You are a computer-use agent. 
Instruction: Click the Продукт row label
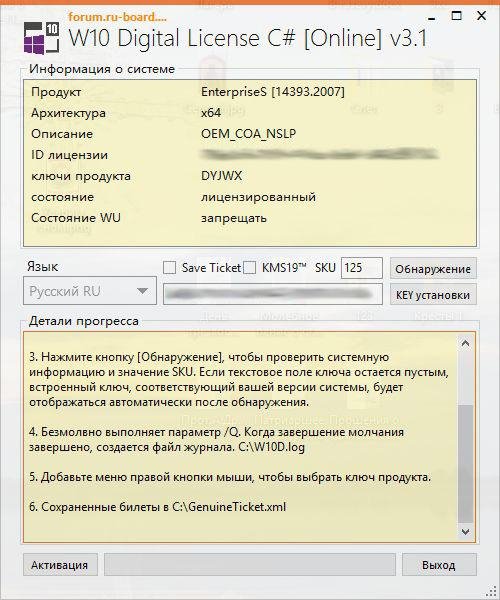[x=56, y=92]
